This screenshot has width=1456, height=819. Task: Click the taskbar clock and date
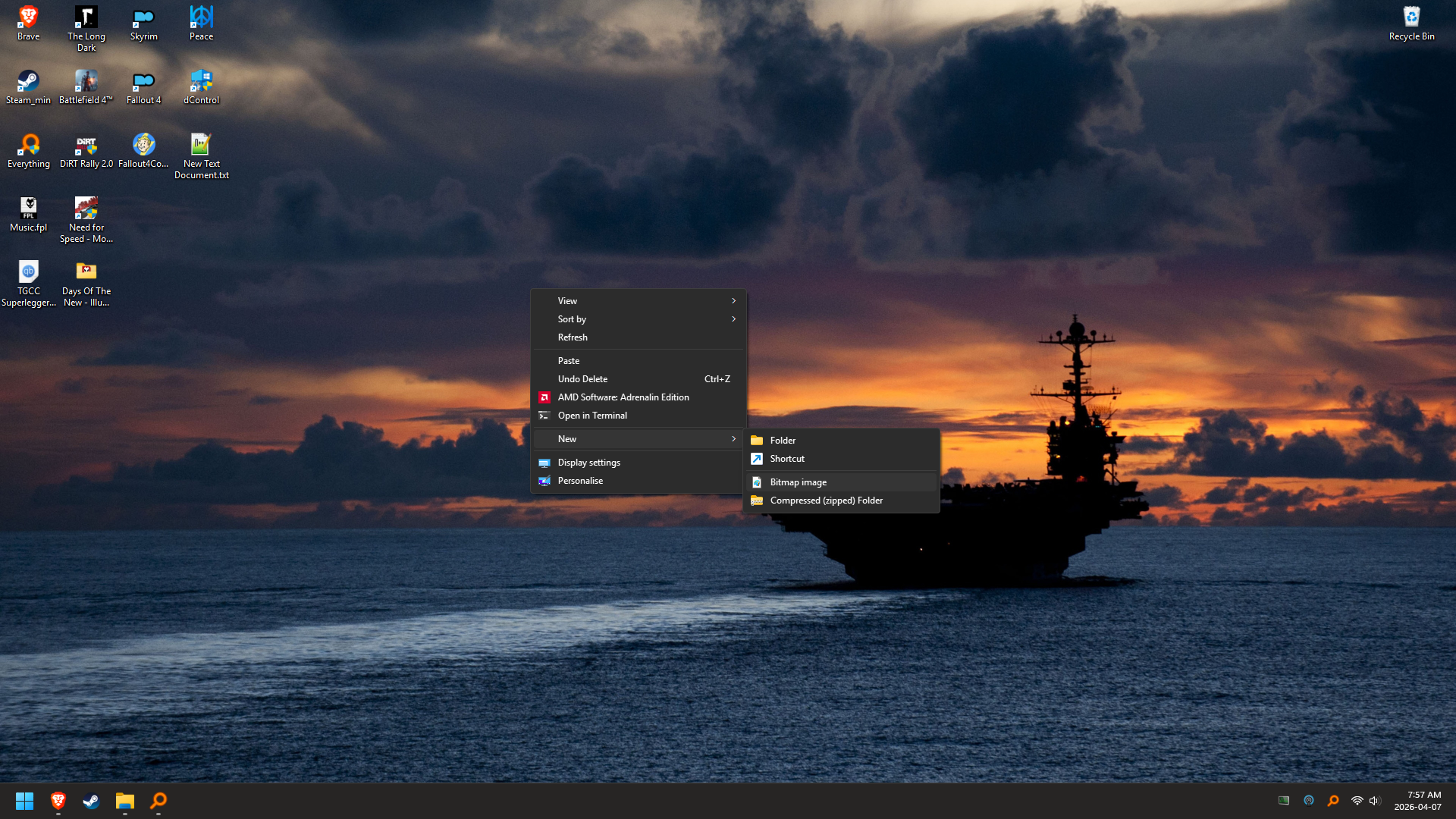point(1417,801)
